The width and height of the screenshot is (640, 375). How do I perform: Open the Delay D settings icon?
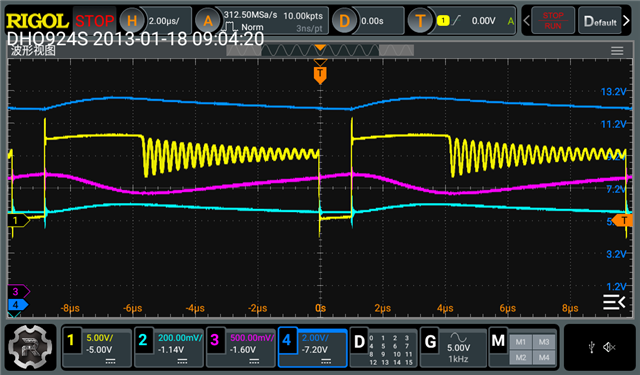(344, 20)
